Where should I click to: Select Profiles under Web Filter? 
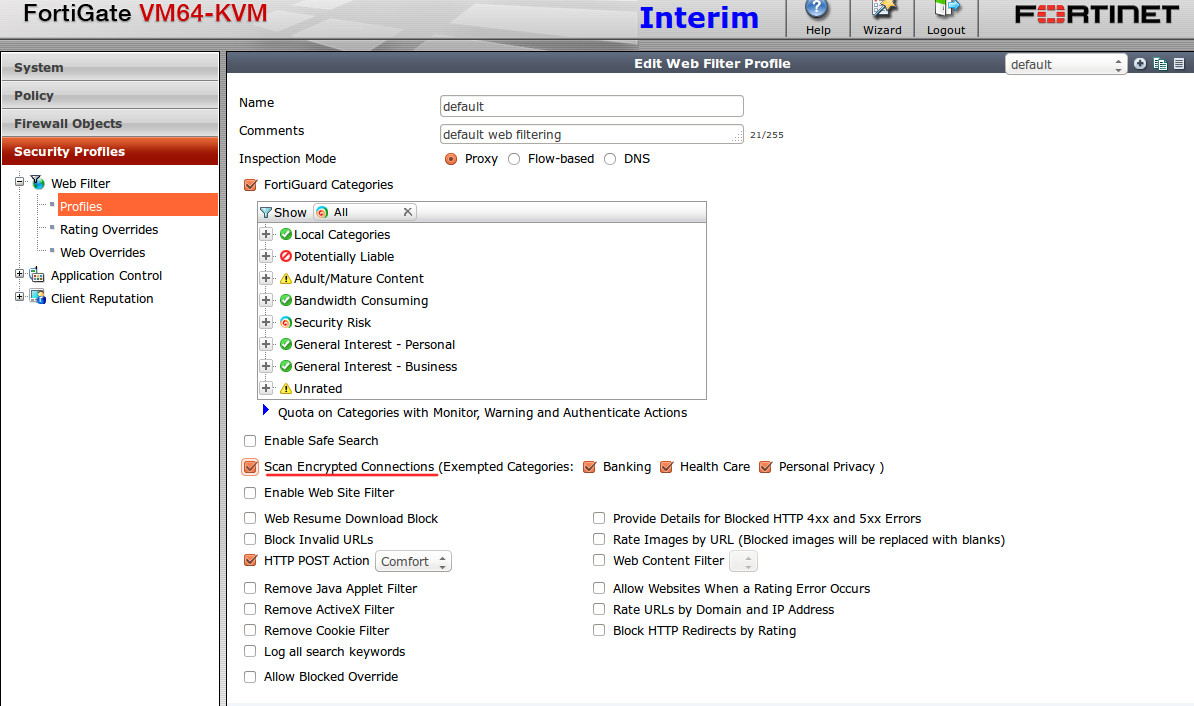pos(137,206)
